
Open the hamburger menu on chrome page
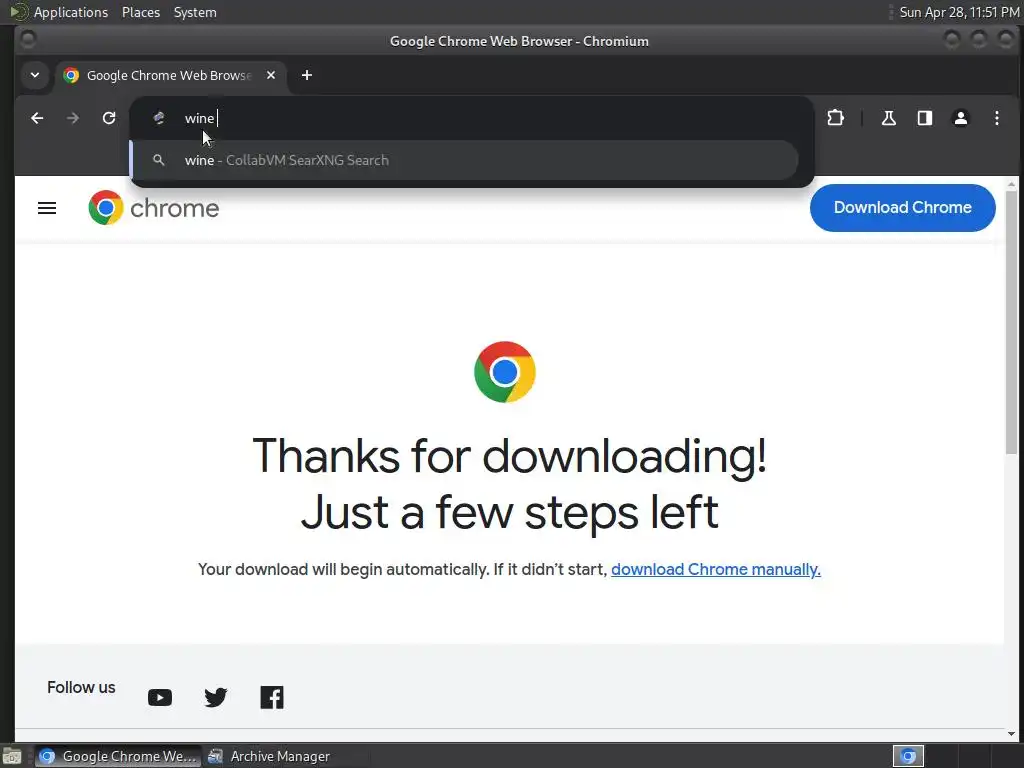click(x=47, y=208)
